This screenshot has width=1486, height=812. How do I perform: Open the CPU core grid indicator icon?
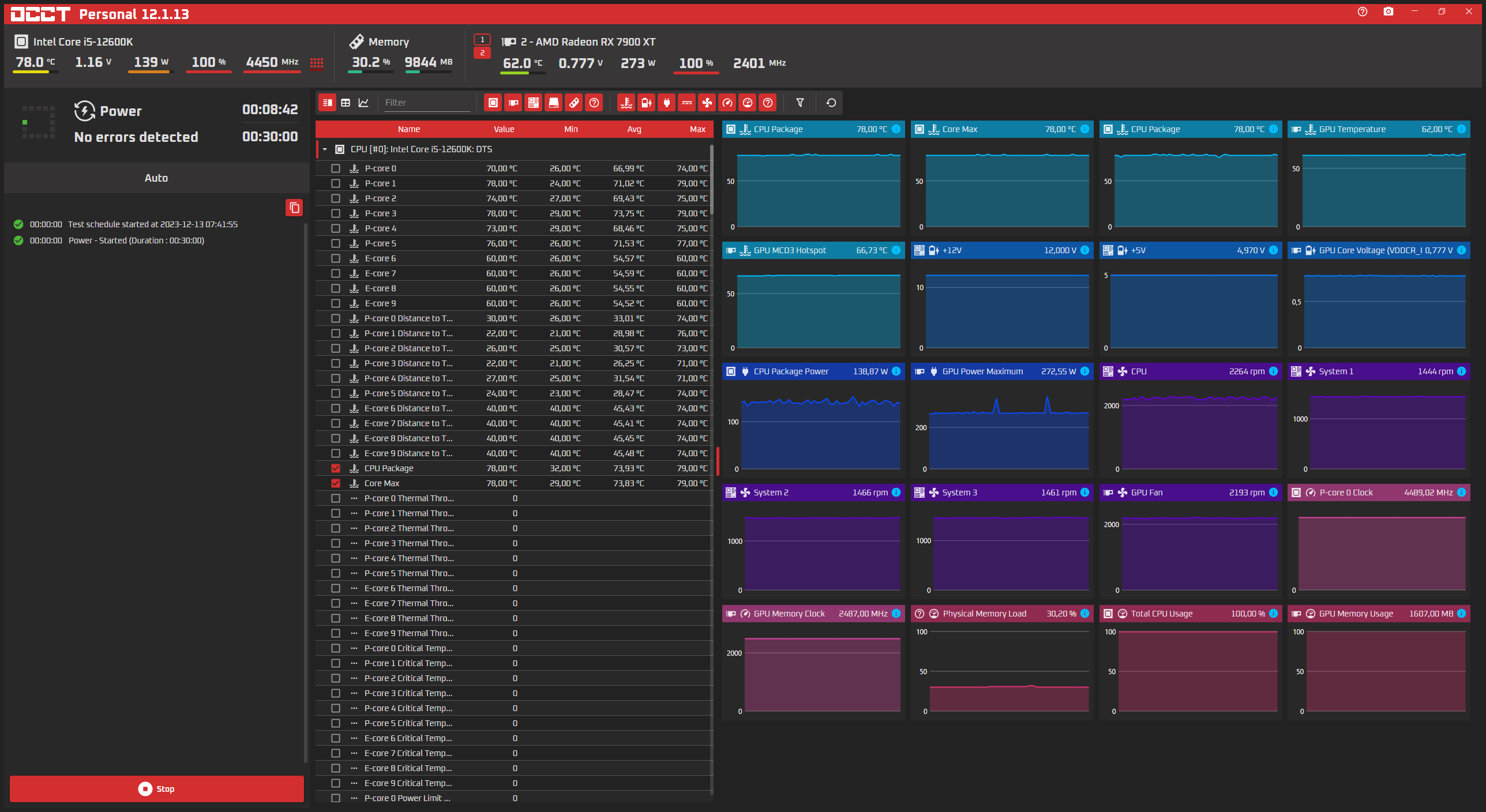pos(317,63)
